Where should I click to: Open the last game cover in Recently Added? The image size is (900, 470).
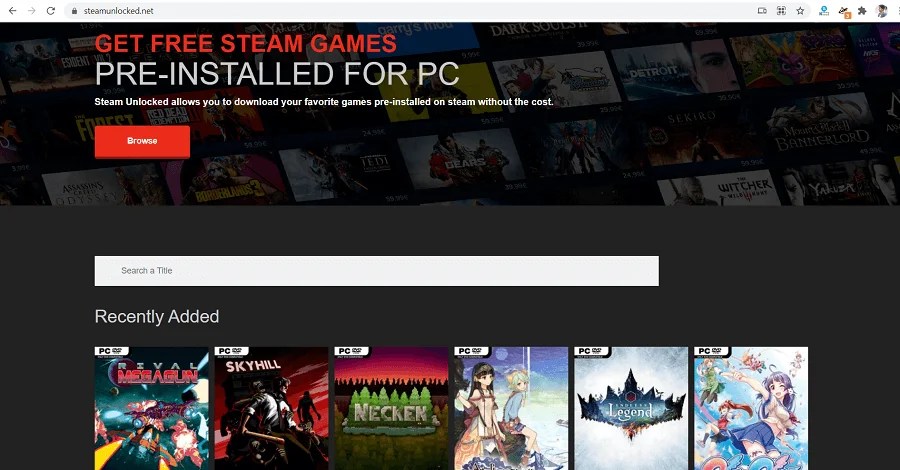point(751,408)
